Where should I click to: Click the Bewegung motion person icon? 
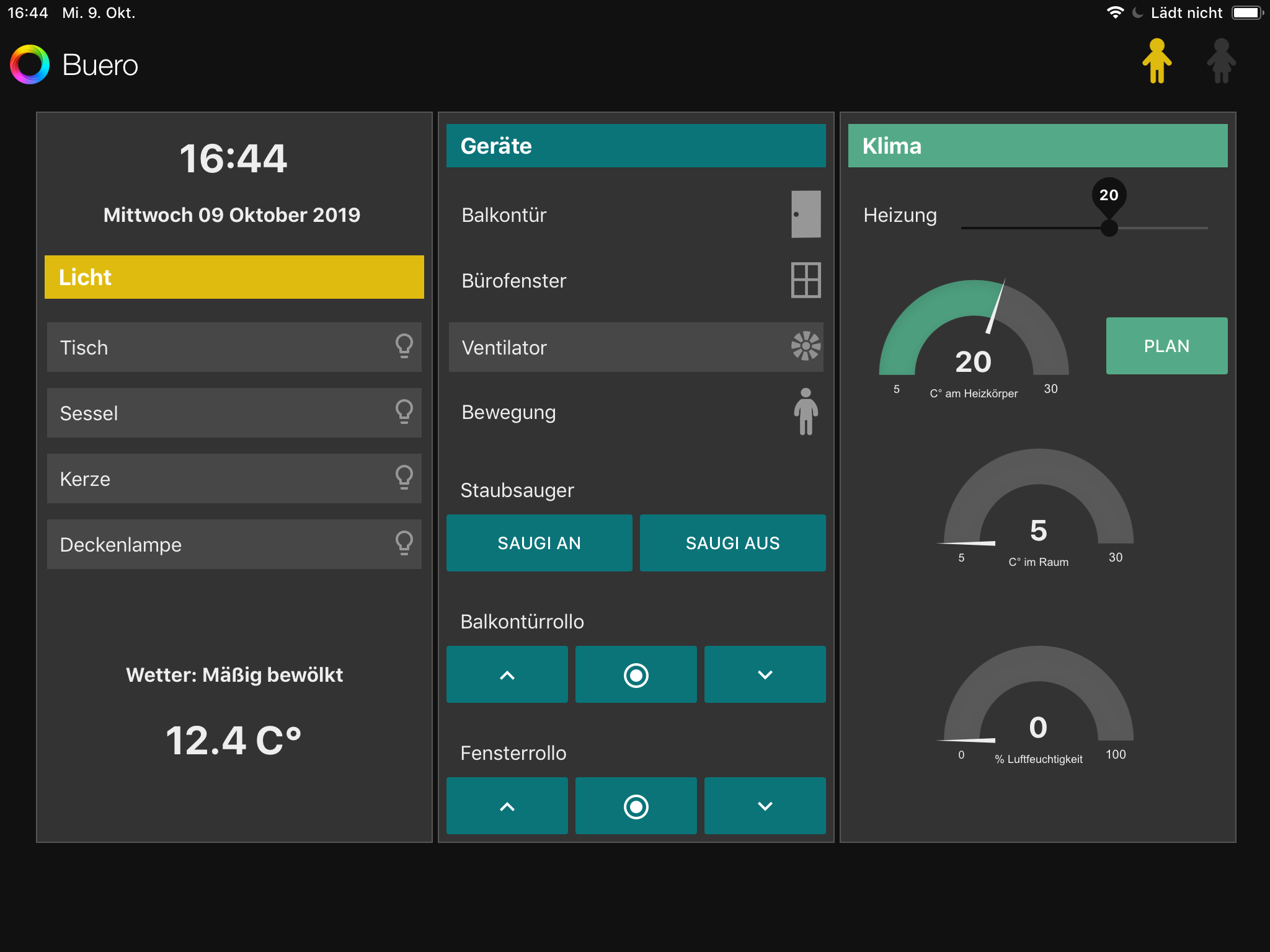pyautogui.click(x=806, y=412)
